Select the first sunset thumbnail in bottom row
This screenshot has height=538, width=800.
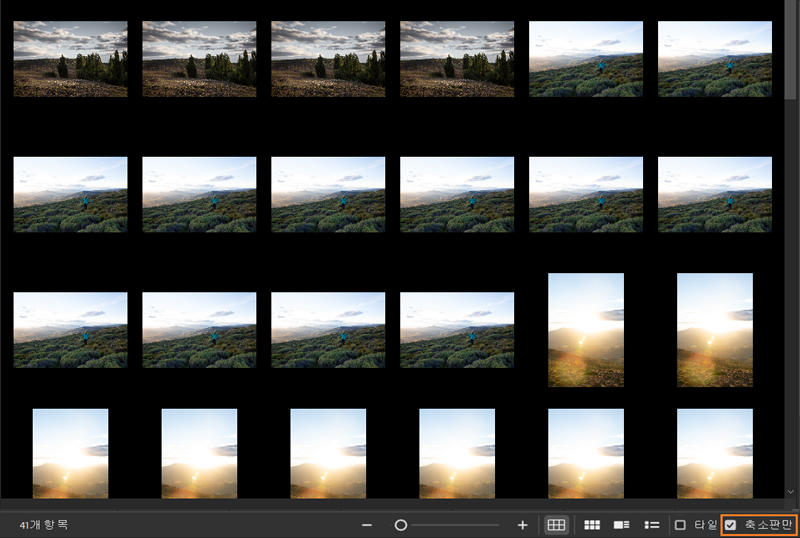click(70, 453)
